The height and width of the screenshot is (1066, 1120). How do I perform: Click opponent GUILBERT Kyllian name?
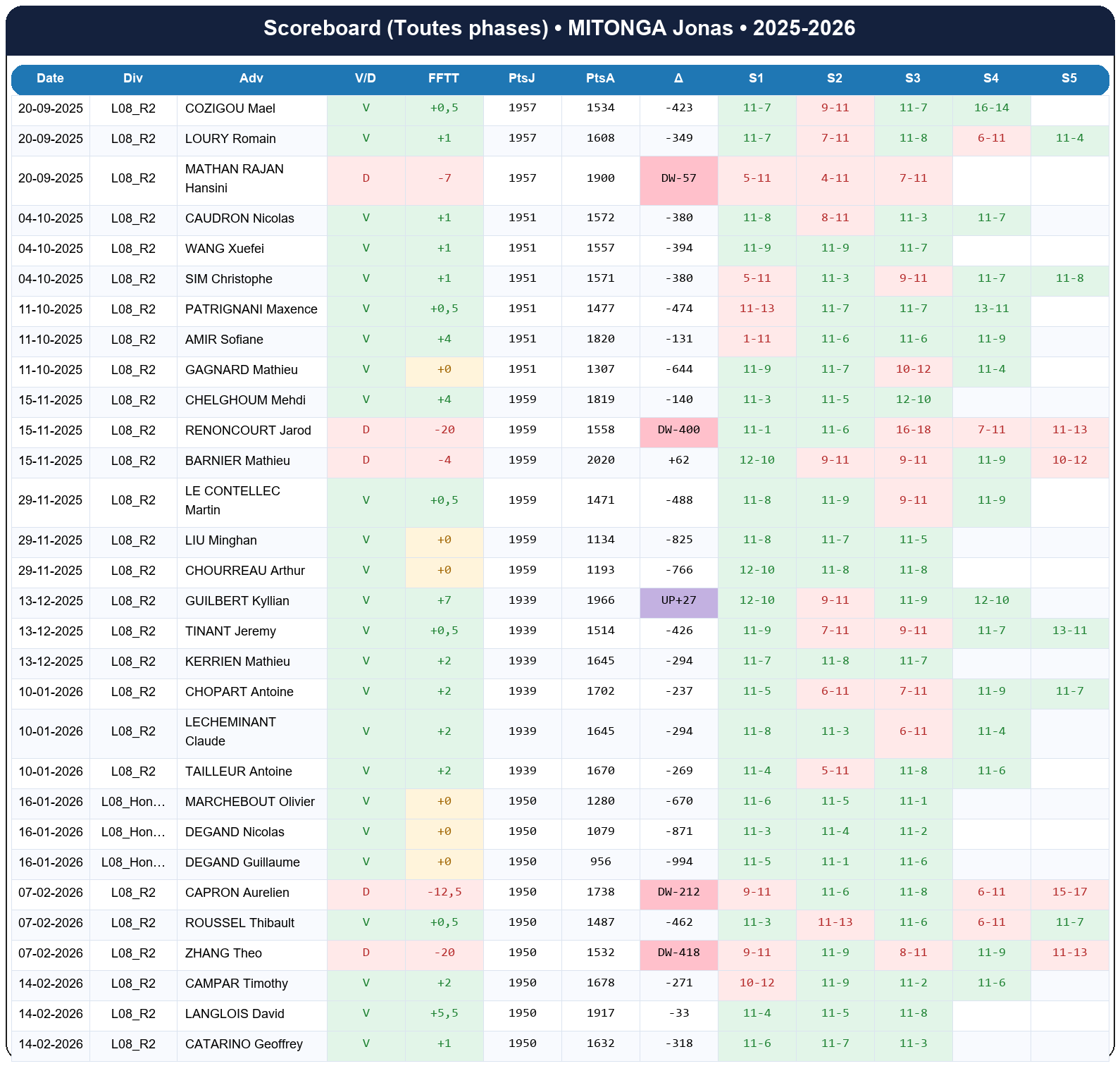click(237, 601)
